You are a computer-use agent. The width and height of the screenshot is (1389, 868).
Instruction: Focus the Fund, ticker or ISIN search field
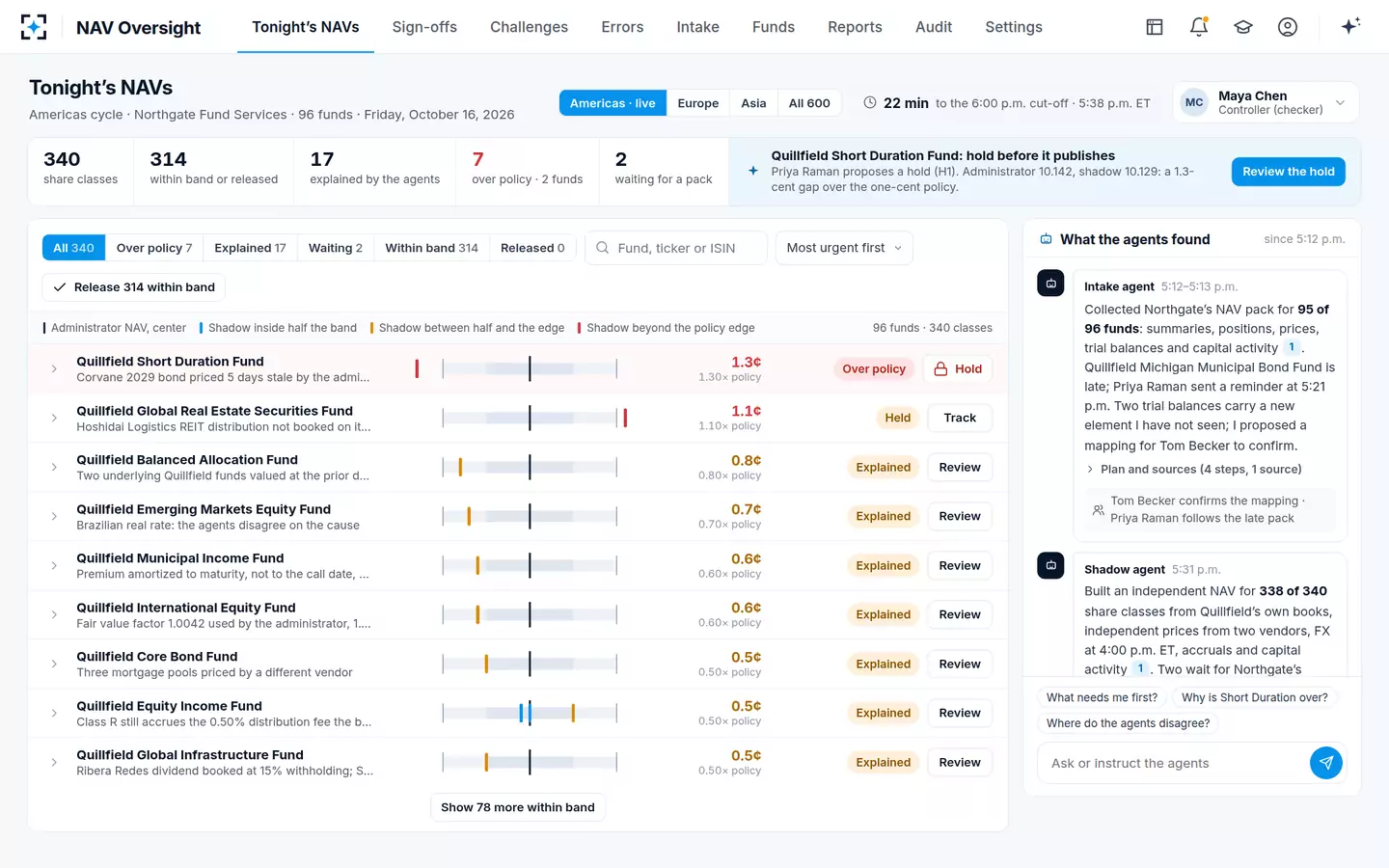[x=676, y=248]
